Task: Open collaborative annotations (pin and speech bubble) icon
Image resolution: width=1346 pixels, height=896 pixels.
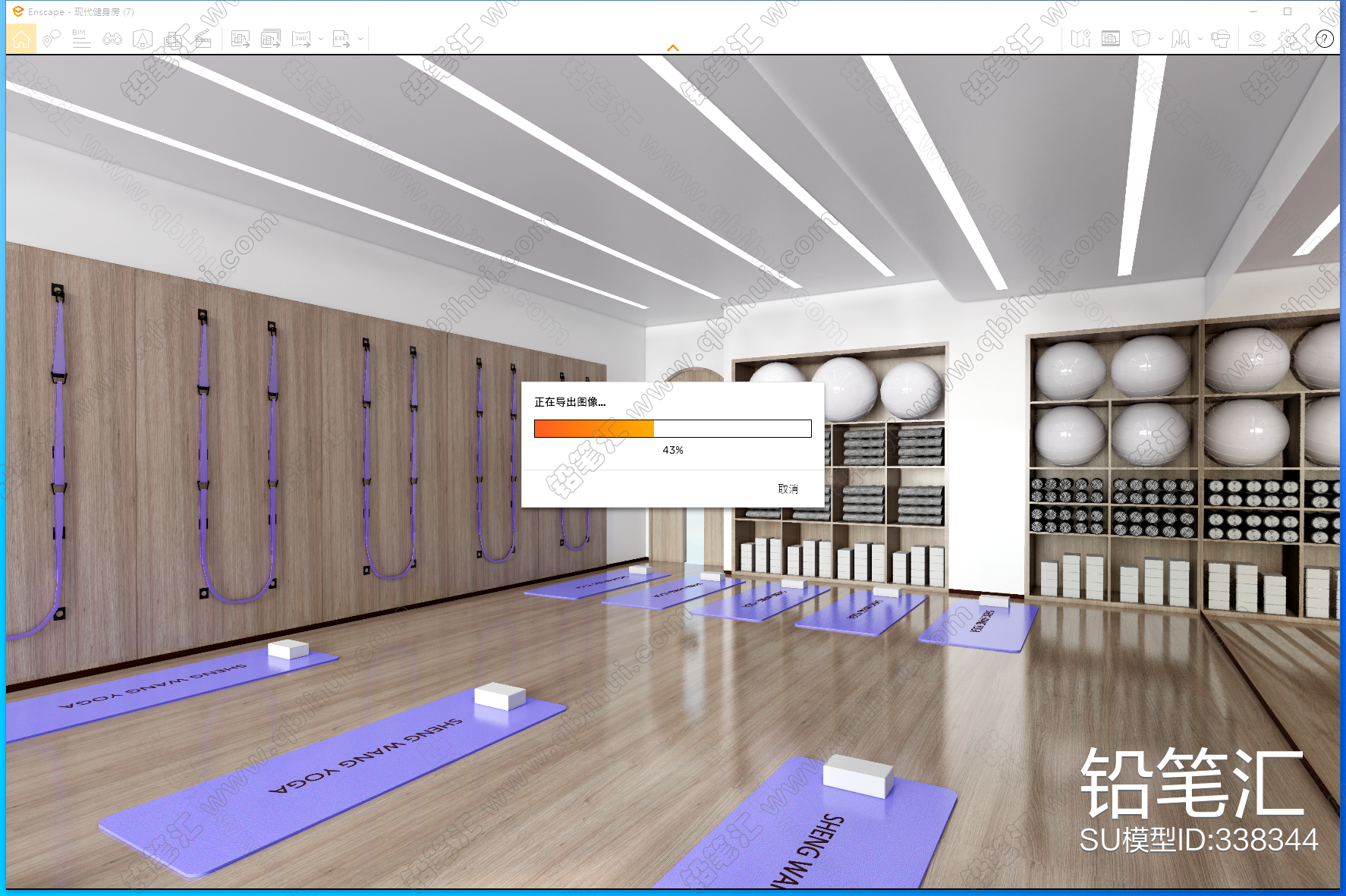Action: tap(52, 39)
